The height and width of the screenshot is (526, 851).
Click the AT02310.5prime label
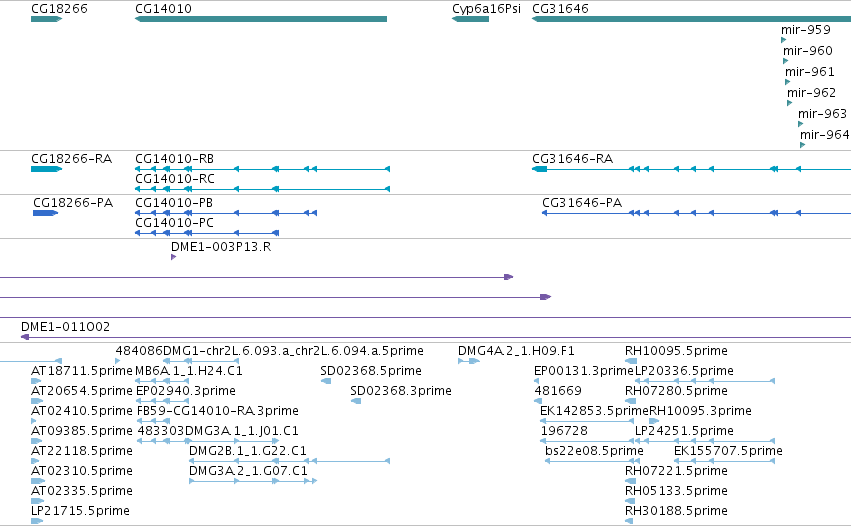(82, 471)
